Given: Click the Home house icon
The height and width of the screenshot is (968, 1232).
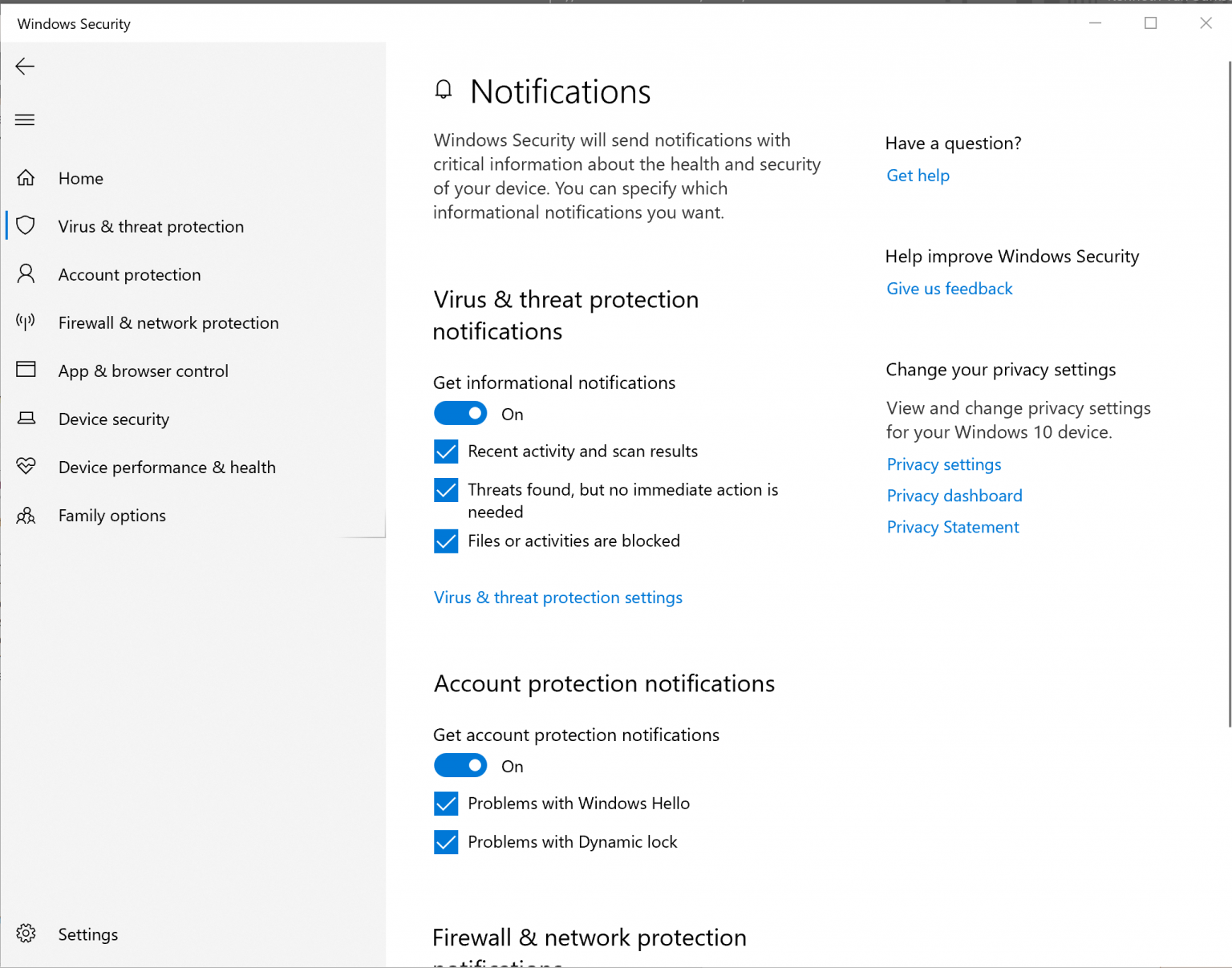Looking at the screenshot, I should click(x=26, y=178).
